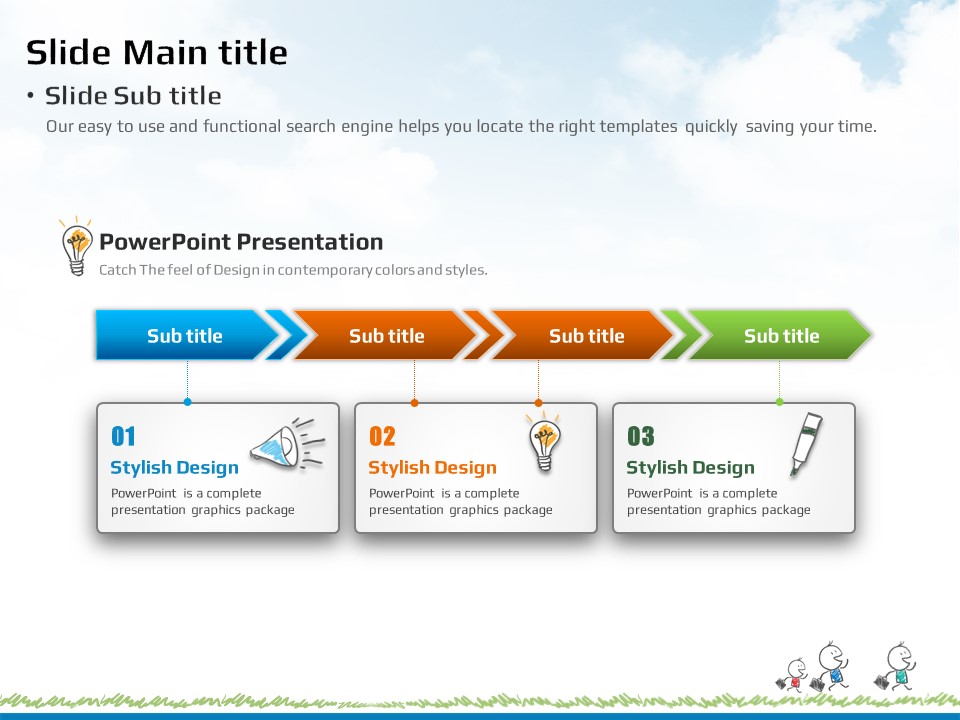Select the first orange Sub title arrow
Image resolution: width=960 pixels, height=720 pixels.
[x=386, y=336]
